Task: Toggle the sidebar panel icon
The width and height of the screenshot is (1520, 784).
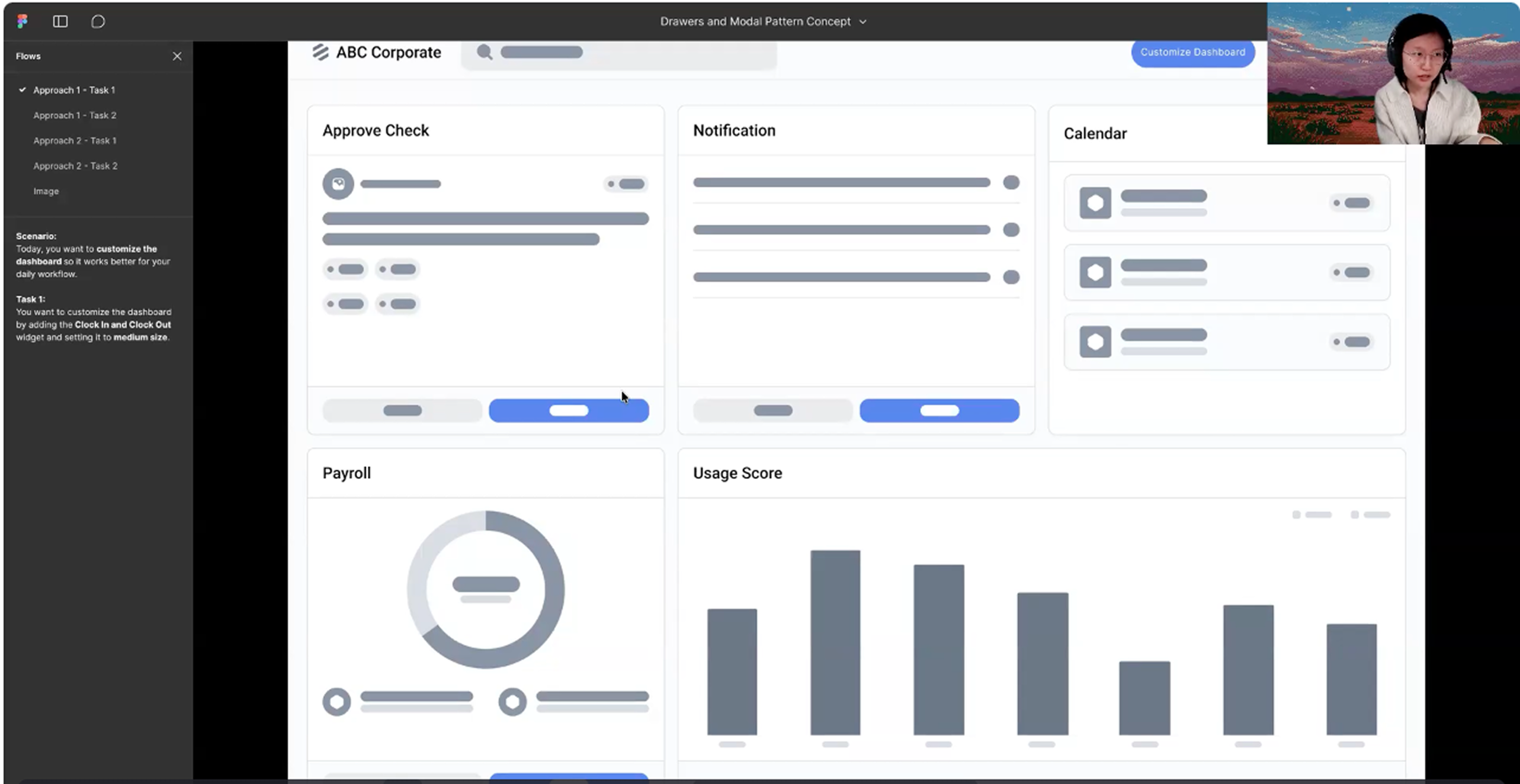Action: (60, 21)
